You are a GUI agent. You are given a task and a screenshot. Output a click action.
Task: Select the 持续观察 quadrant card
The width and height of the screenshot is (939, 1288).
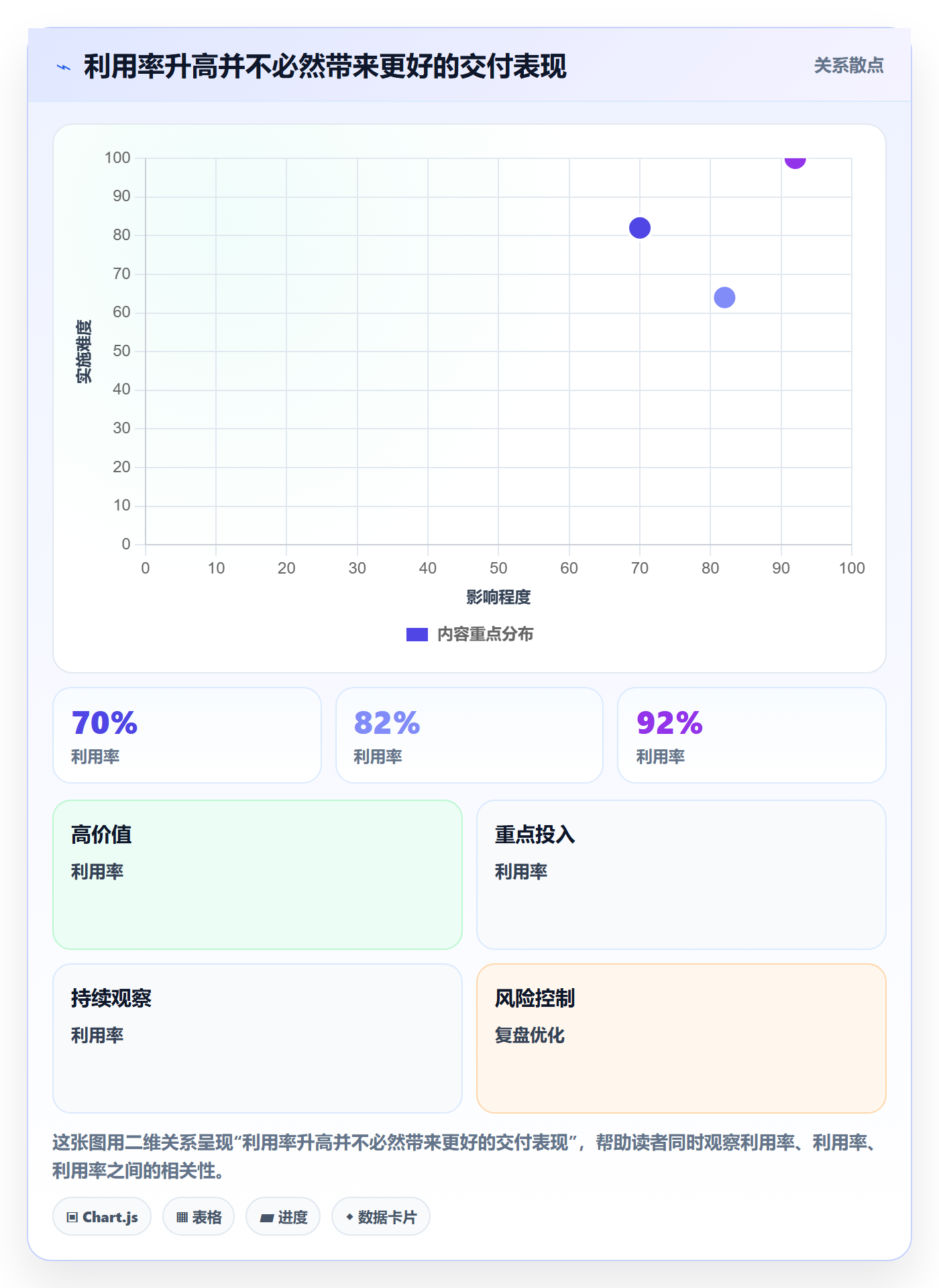258,1038
